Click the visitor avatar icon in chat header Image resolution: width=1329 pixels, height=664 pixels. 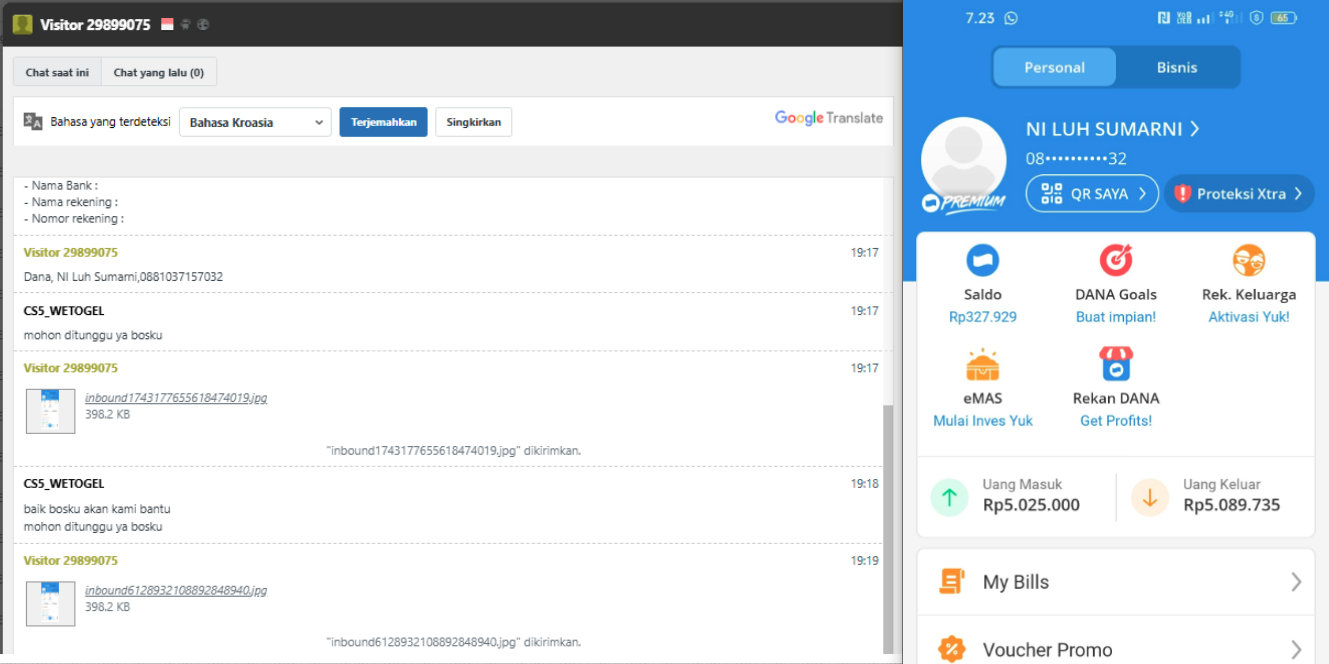pyautogui.click(x=22, y=24)
